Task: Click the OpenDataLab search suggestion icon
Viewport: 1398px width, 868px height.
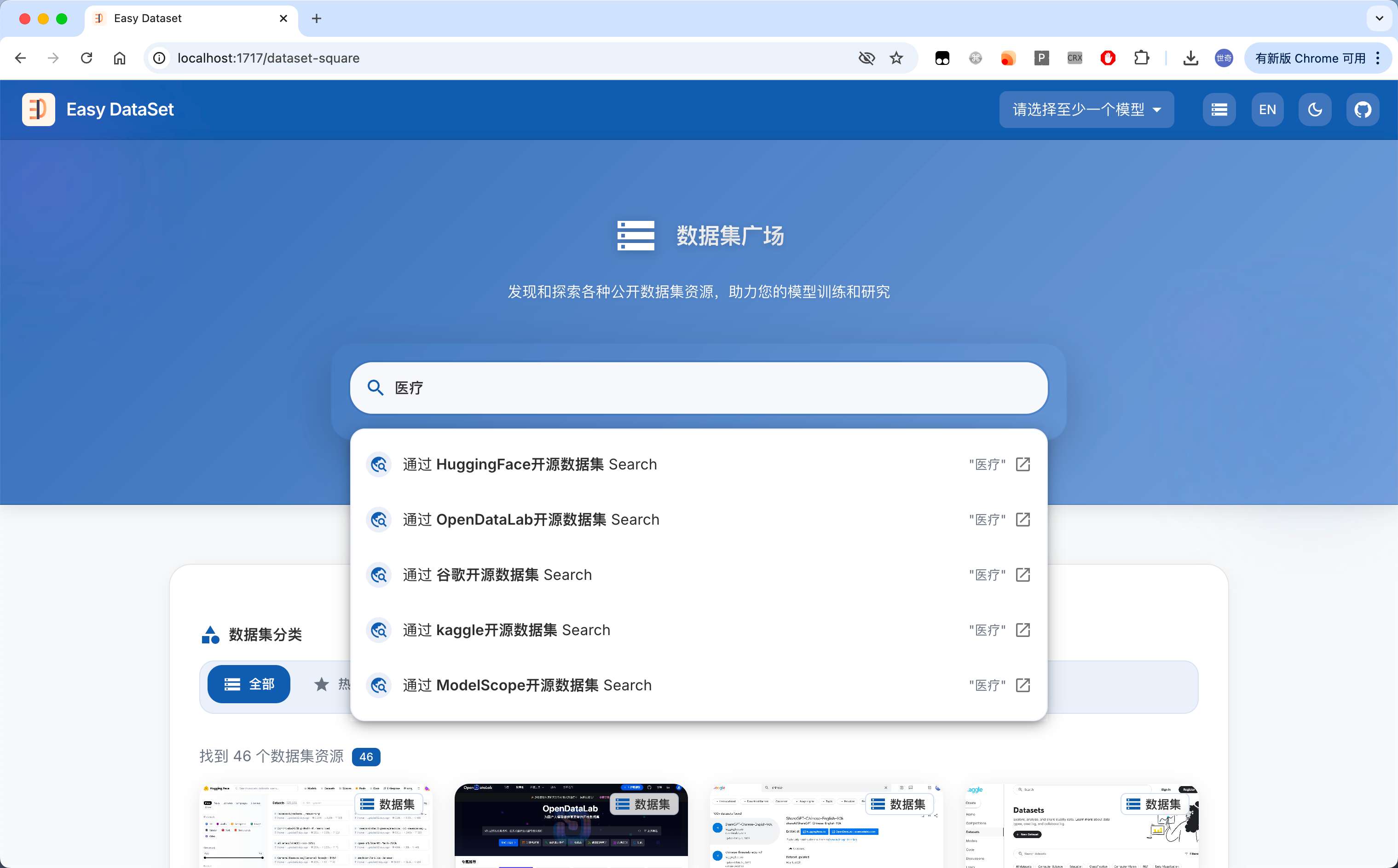Action: pyautogui.click(x=379, y=519)
